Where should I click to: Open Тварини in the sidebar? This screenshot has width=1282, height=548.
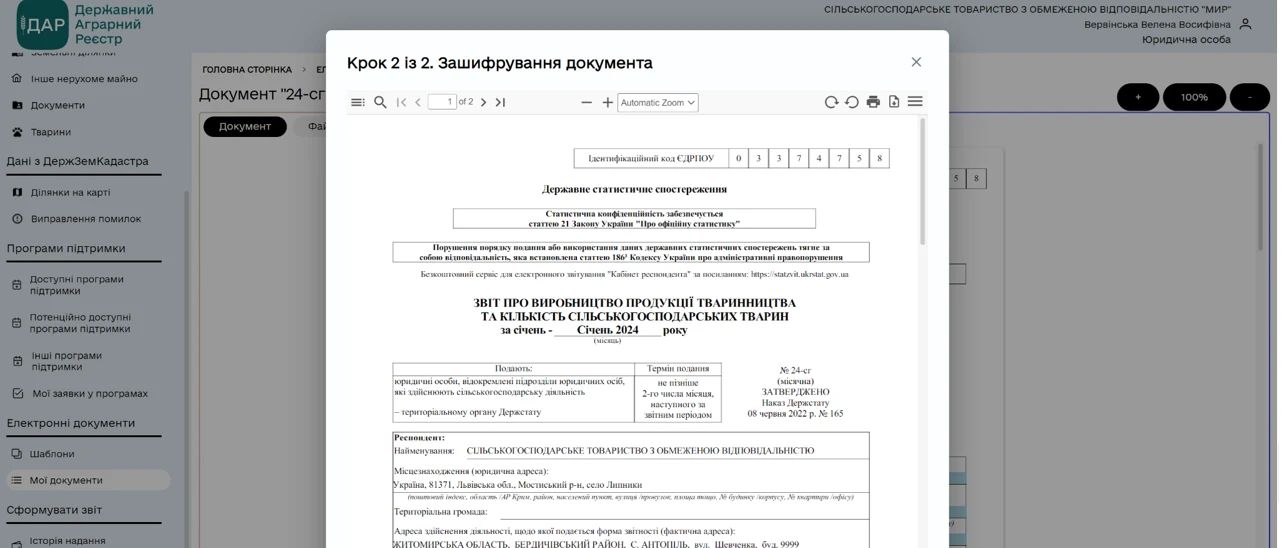(x=51, y=132)
